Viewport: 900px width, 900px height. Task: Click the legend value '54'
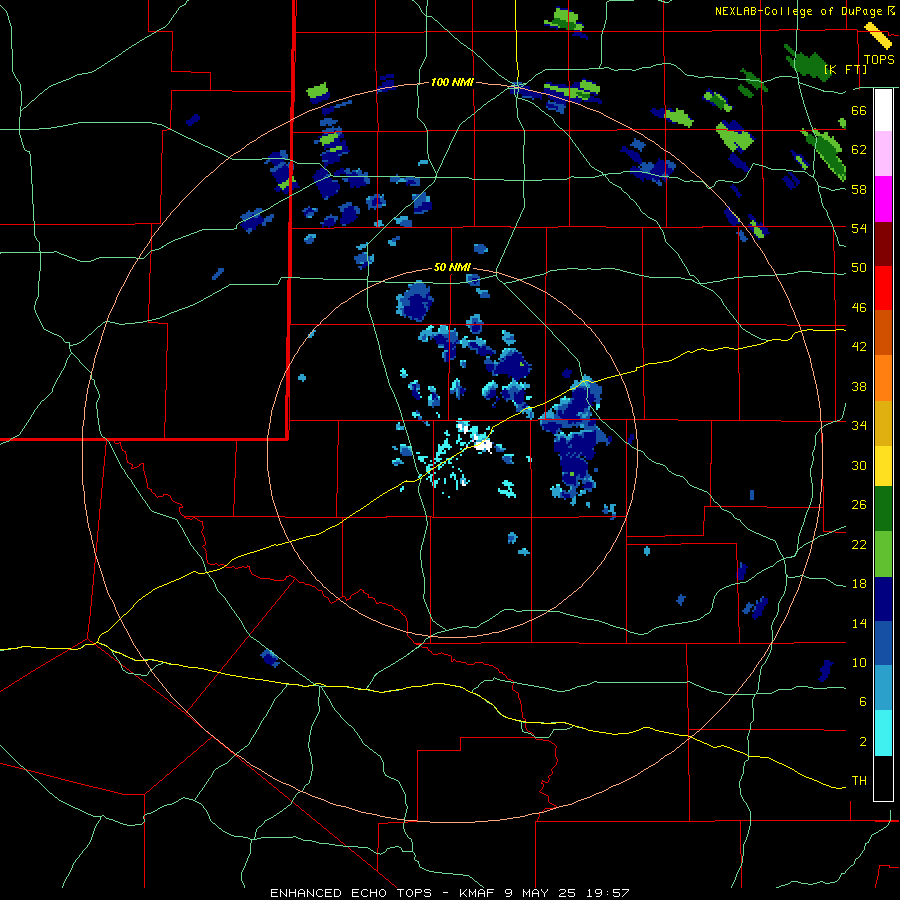pyautogui.click(x=859, y=228)
